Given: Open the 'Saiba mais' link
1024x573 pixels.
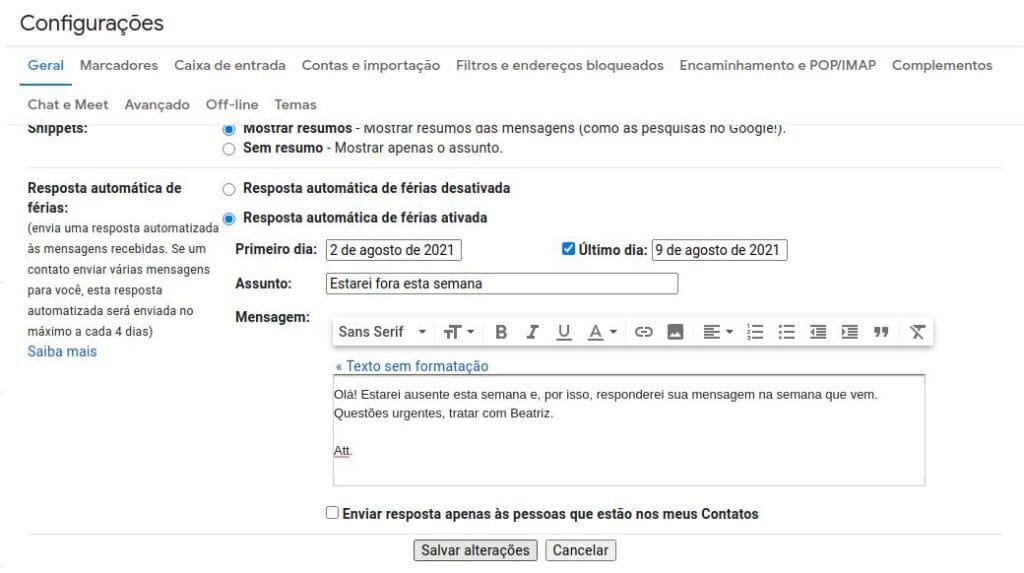Looking at the screenshot, I should click(62, 352).
